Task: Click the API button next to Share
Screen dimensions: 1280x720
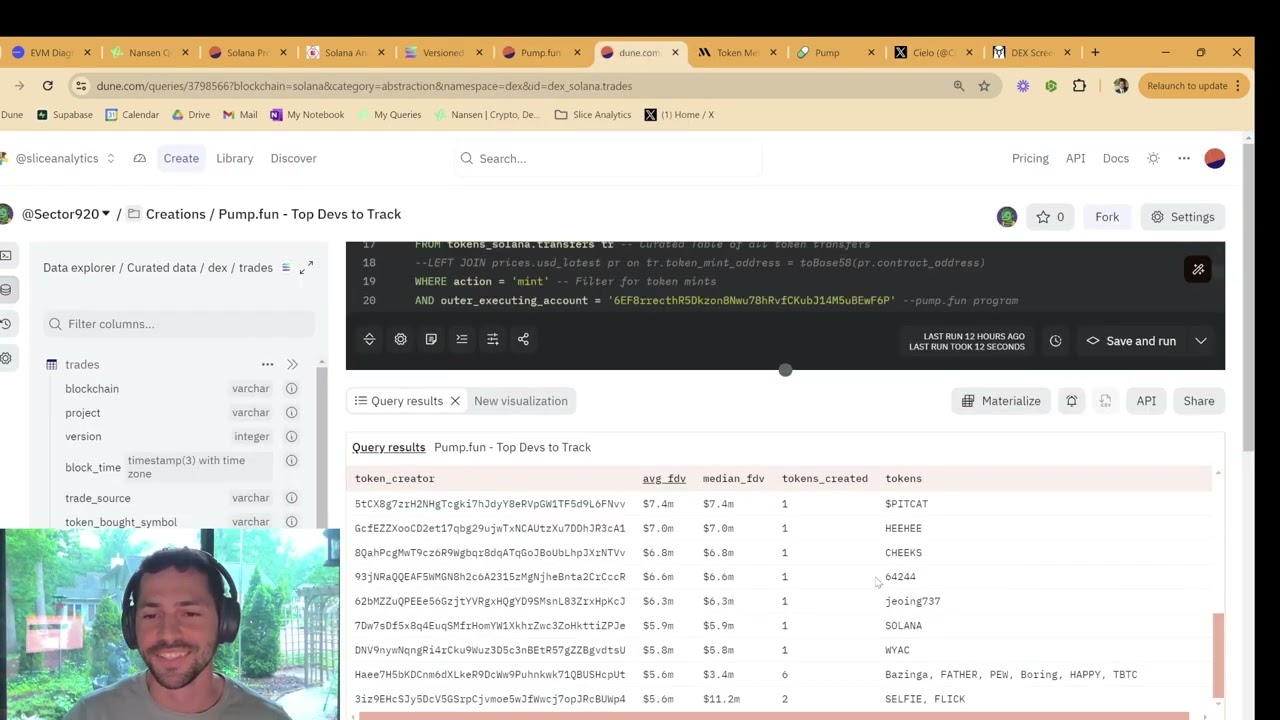Action: tap(1146, 401)
